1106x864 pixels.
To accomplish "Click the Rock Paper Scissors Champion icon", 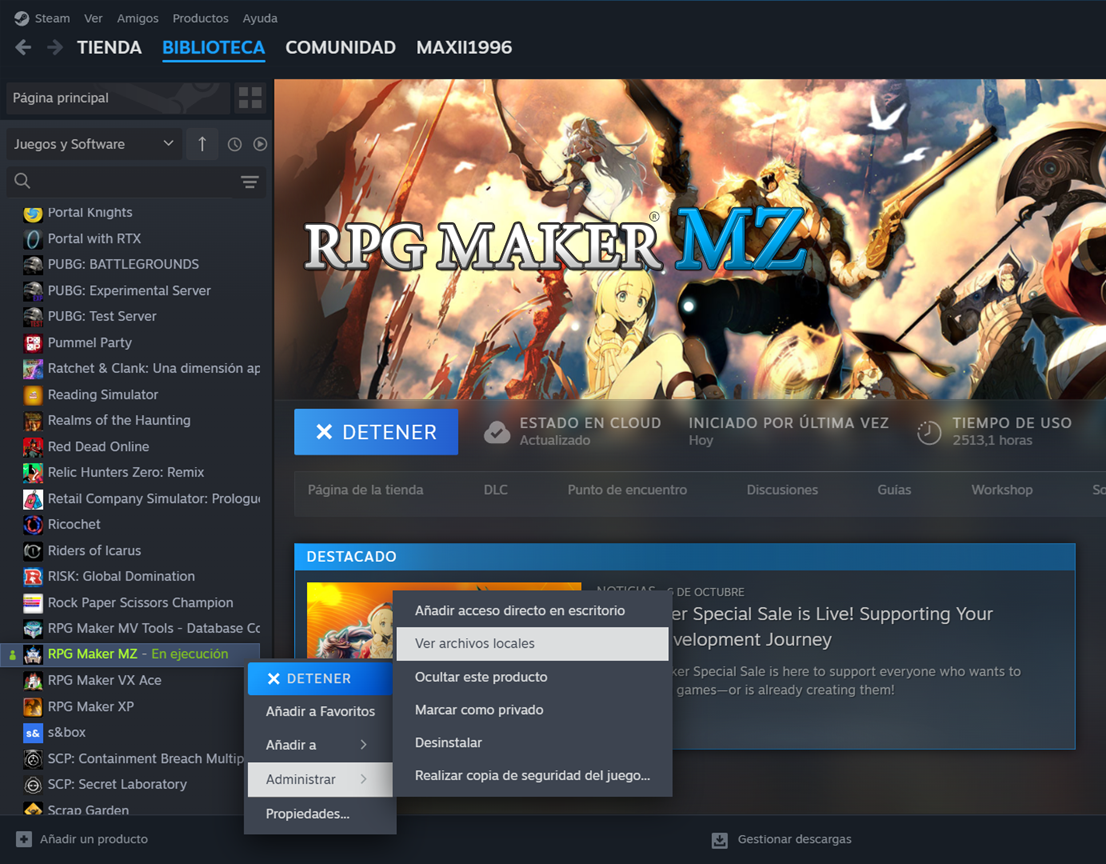I will [33, 603].
